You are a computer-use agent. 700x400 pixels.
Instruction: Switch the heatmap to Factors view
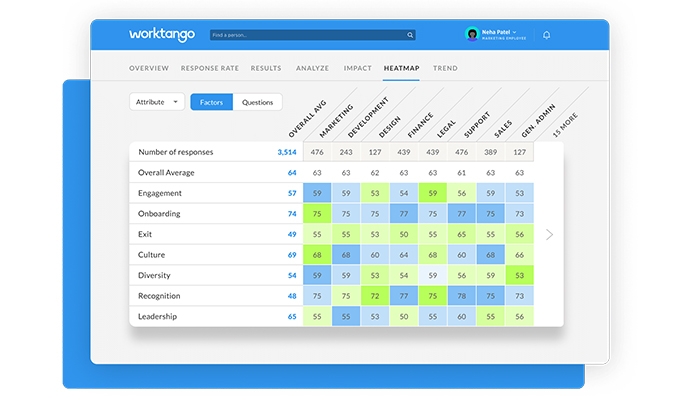(x=211, y=102)
